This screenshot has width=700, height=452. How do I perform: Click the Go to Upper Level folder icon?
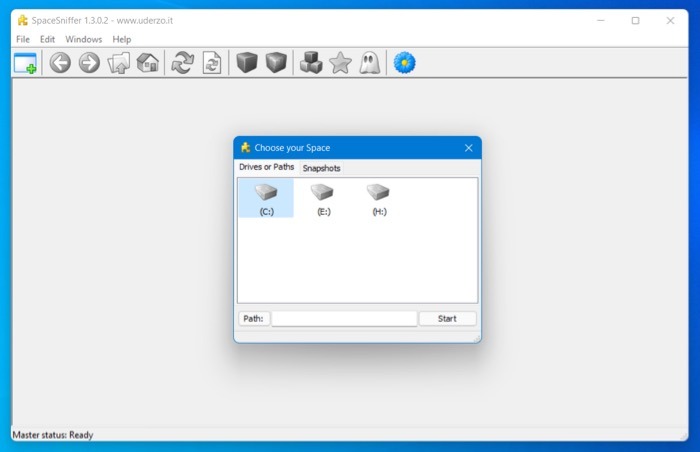pos(119,64)
